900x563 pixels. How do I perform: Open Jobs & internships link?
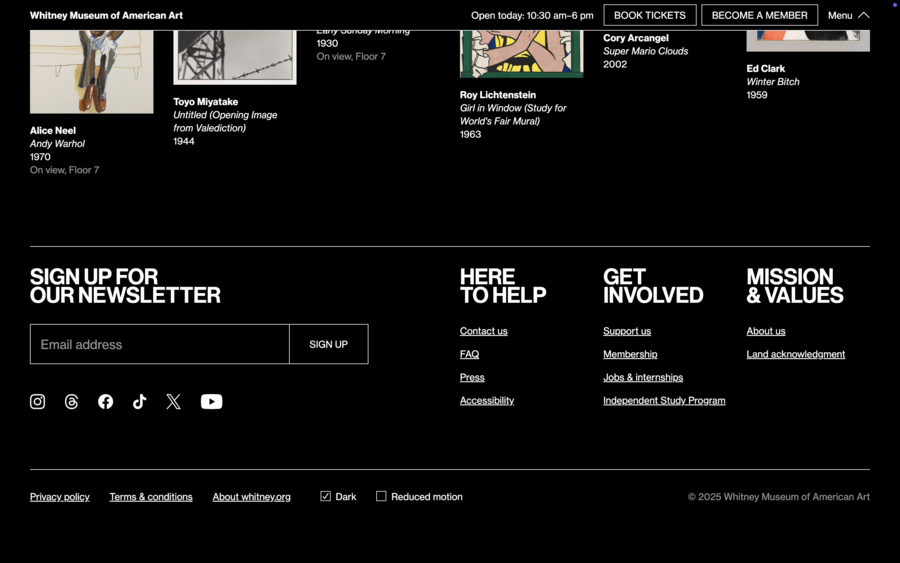pyautogui.click(x=643, y=378)
